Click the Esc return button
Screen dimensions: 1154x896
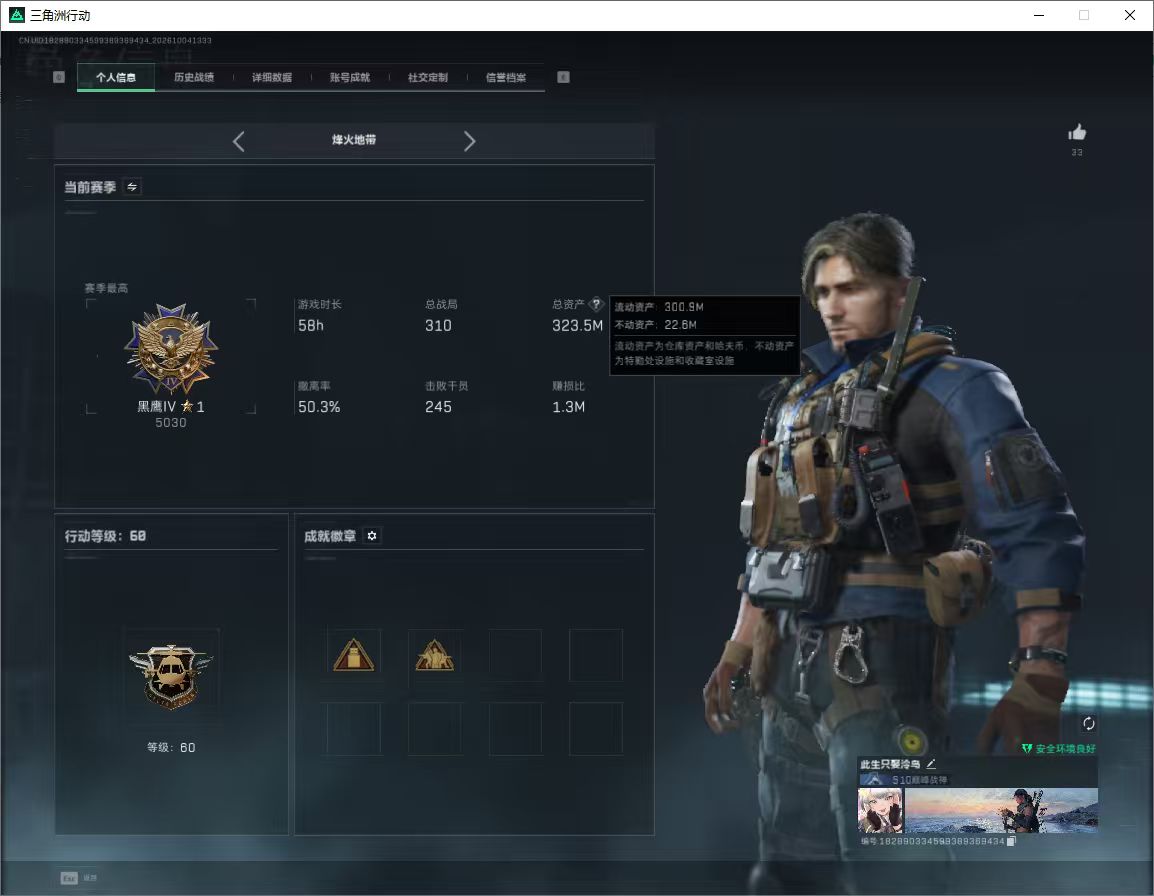79,878
